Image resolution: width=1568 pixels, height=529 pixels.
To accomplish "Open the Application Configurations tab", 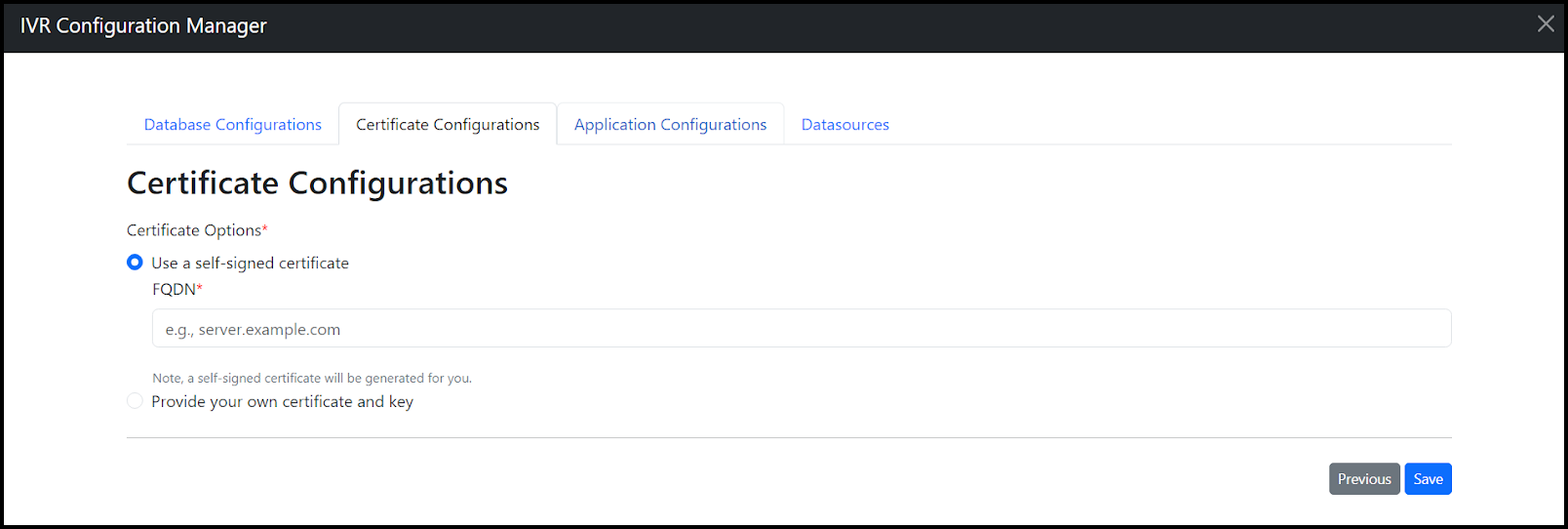I will point(670,125).
